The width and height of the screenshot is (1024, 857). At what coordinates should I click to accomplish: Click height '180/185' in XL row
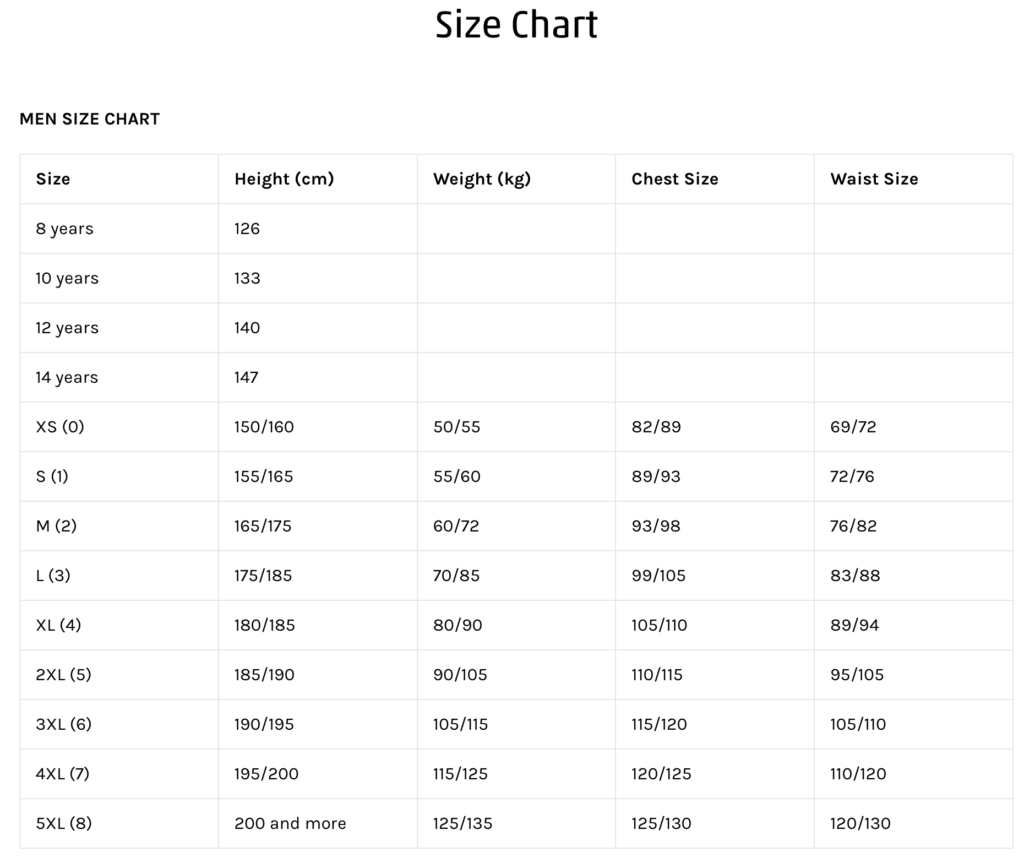(x=264, y=626)
